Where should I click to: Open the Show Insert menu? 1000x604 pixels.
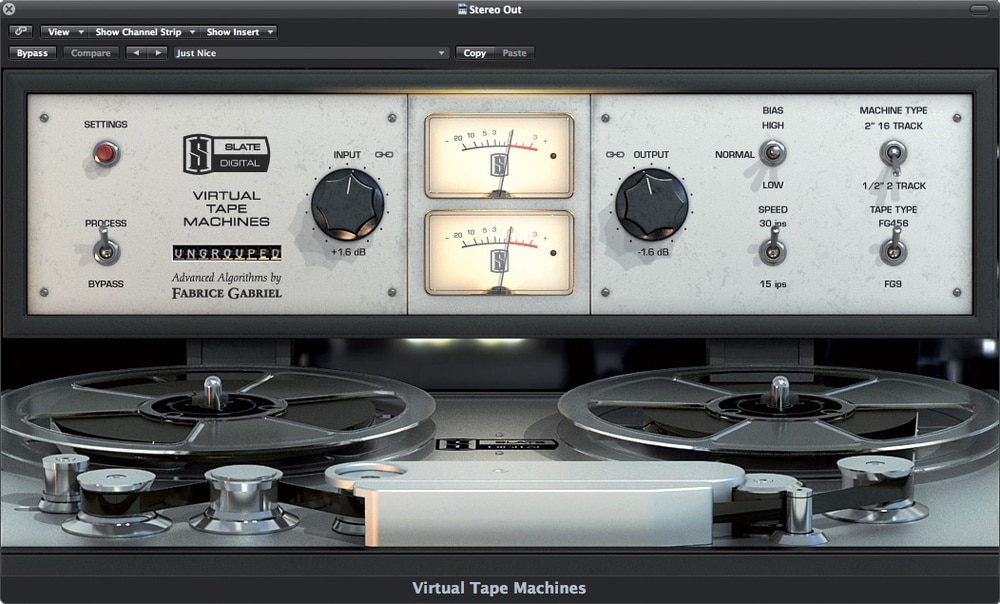[238, 31]
